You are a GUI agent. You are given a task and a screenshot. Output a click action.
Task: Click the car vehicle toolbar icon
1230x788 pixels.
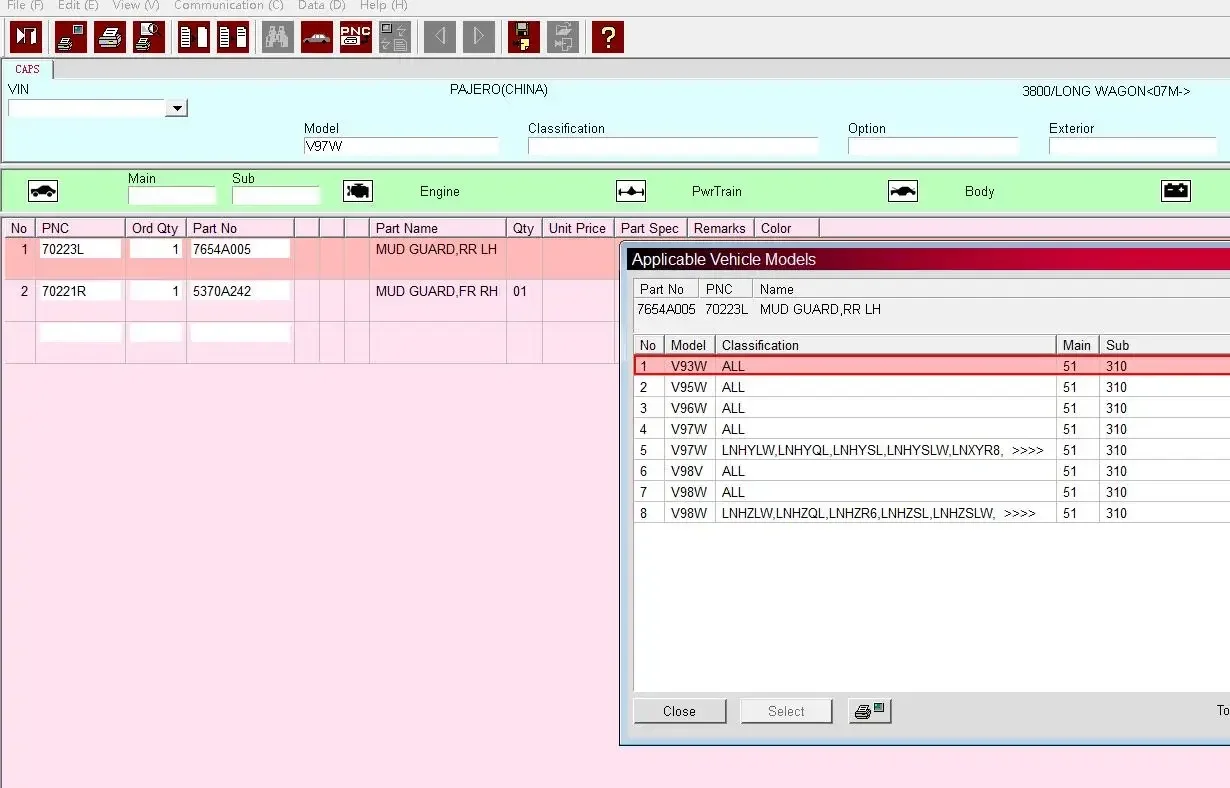pos(316,37)
